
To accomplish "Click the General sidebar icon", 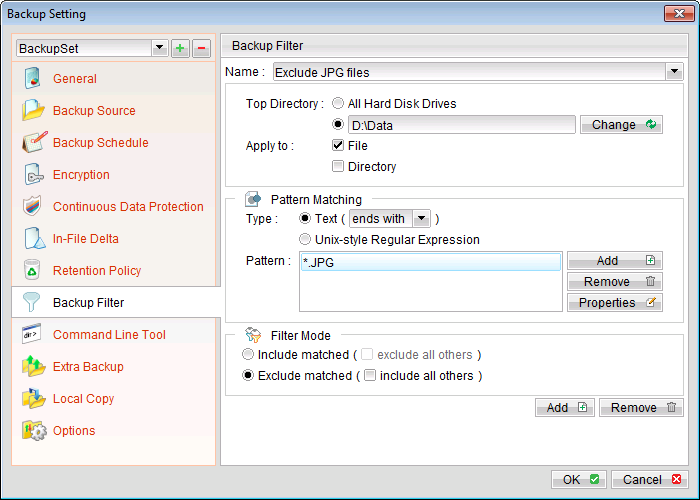I will tap(33, 79).
